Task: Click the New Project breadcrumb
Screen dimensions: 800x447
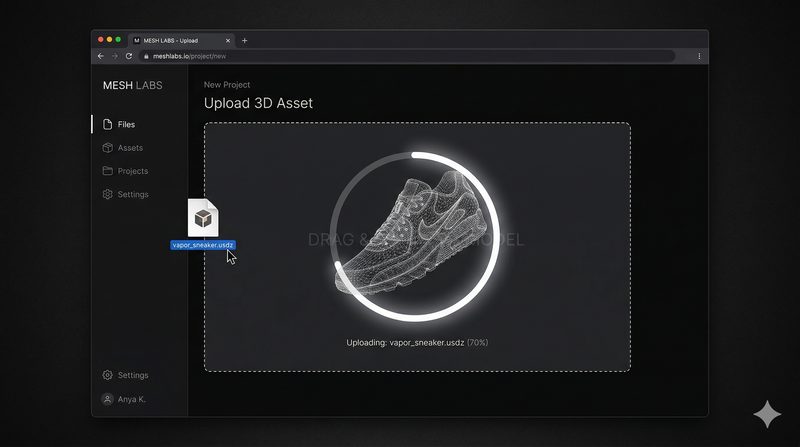Action: (x=227, y=85)
